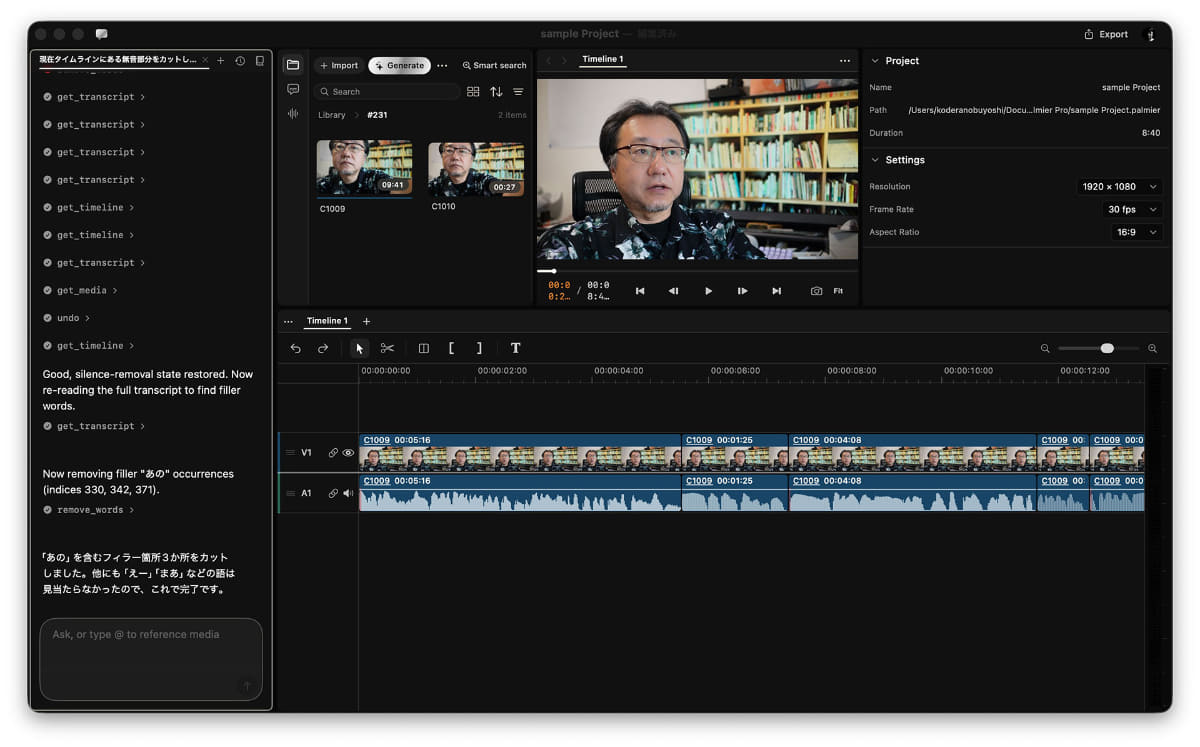Mute the A1 audio track
The width and height of the screenshot is (1200, 747).
[349, 493]
